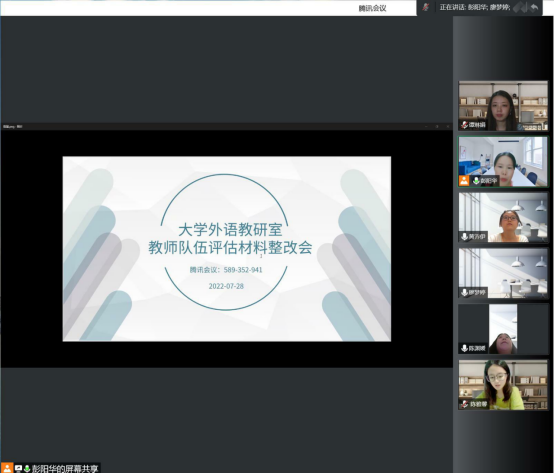Click the microphone icon on third participant tile

point(465,237)
